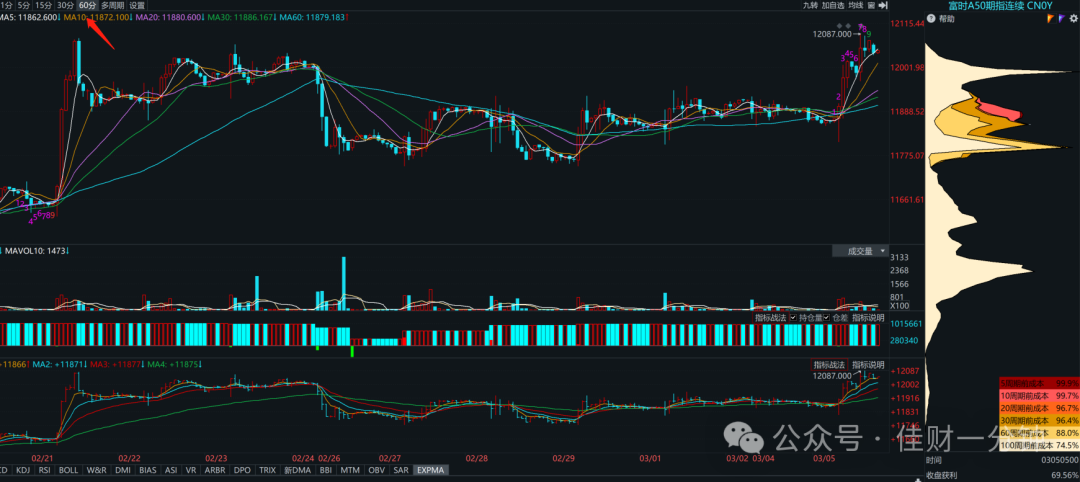Select the DMI indicator tab
The width and height of the screenshot is (1080, 482).
pos(121,470)
